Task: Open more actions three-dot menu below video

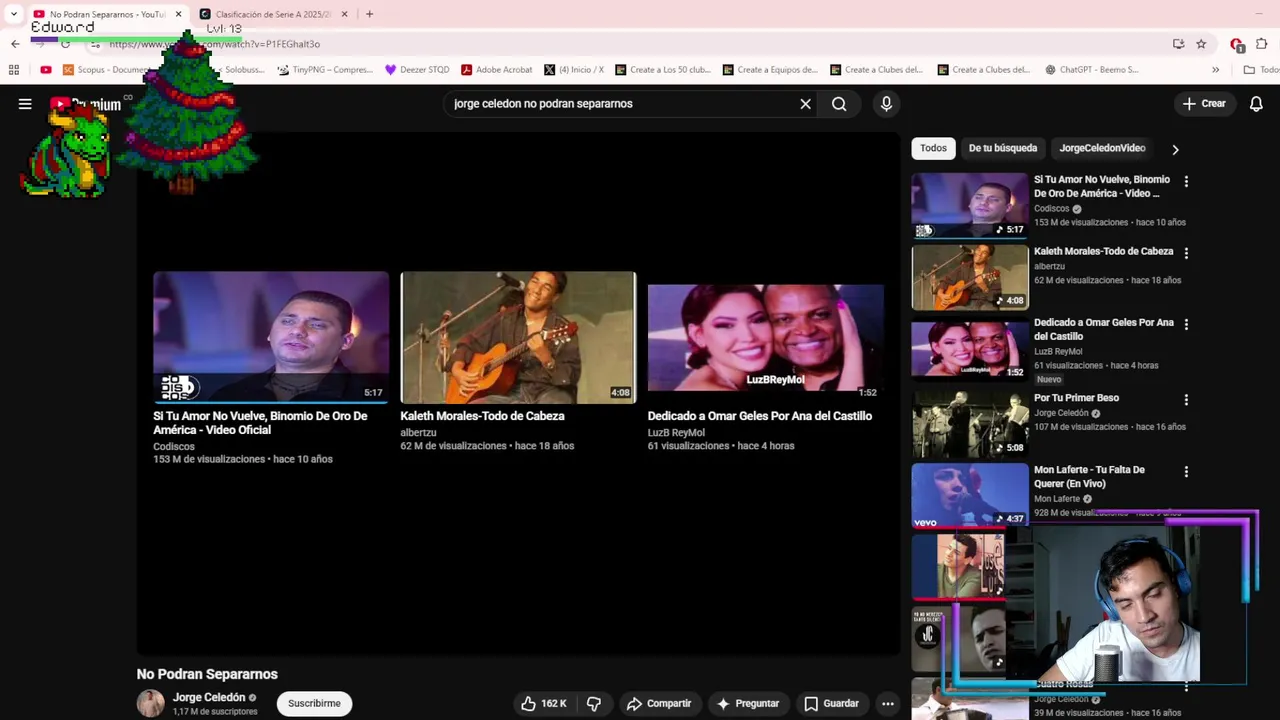Action: coord(887,703)
